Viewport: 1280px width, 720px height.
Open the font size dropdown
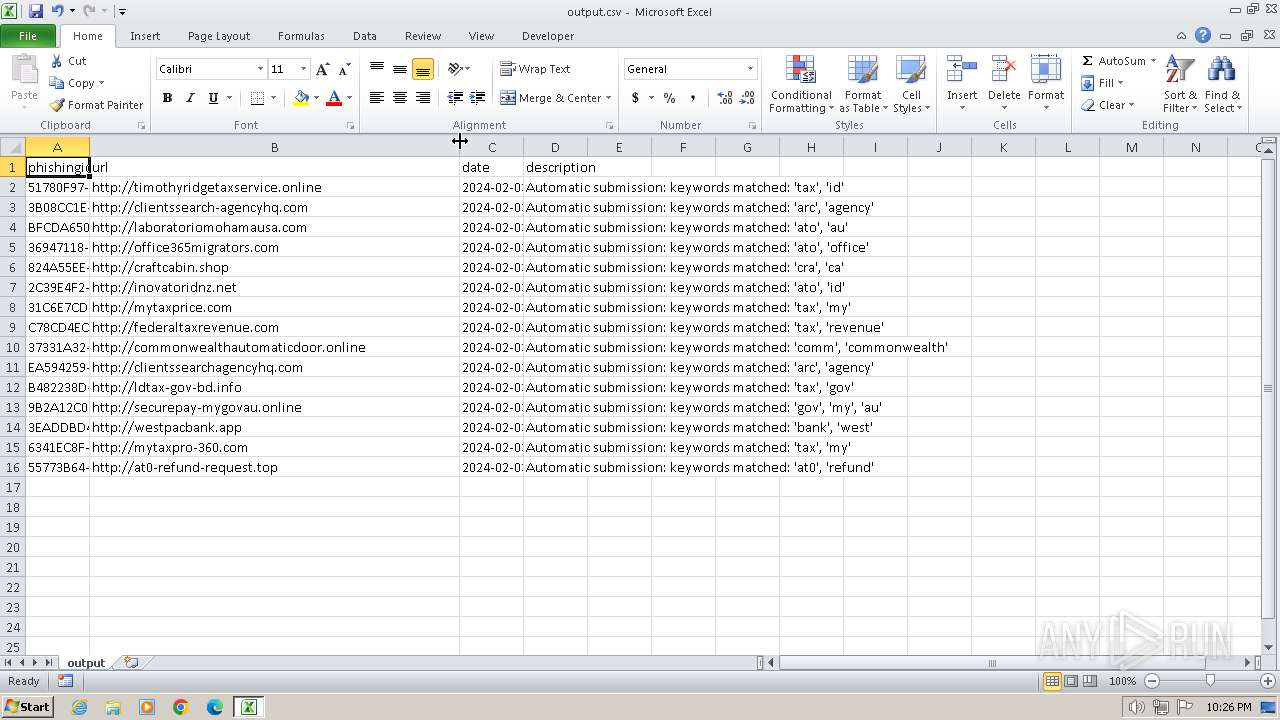coord(303,69)
